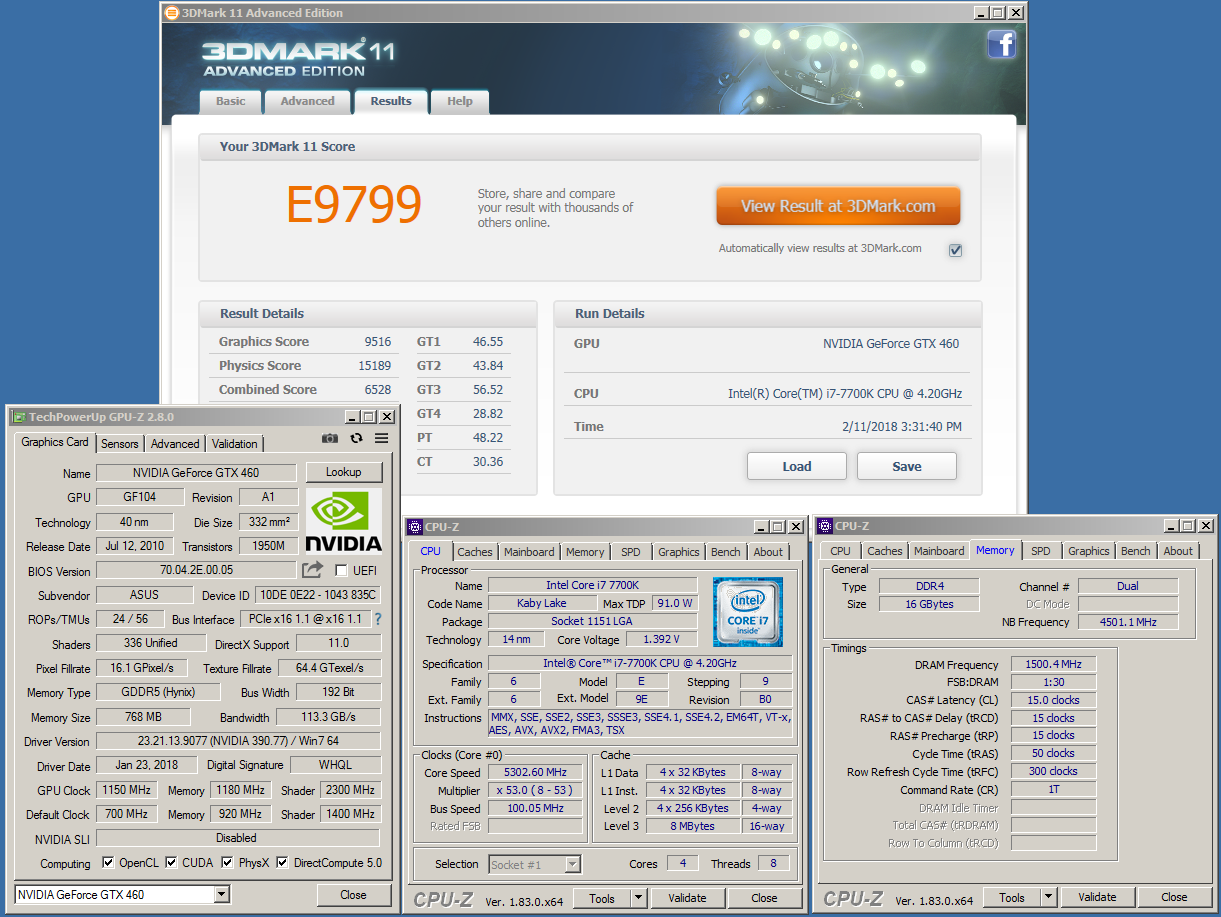Image resolution: width=1221 pixels, height=917 pixels.
Task: Click the E9799 score text
Action: [354, 205]
